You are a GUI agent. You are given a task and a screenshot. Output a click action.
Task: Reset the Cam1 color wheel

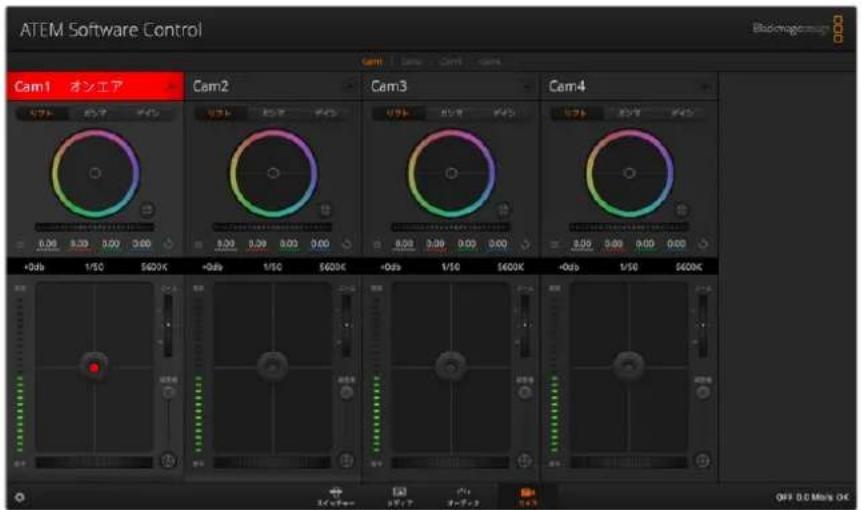147,209
